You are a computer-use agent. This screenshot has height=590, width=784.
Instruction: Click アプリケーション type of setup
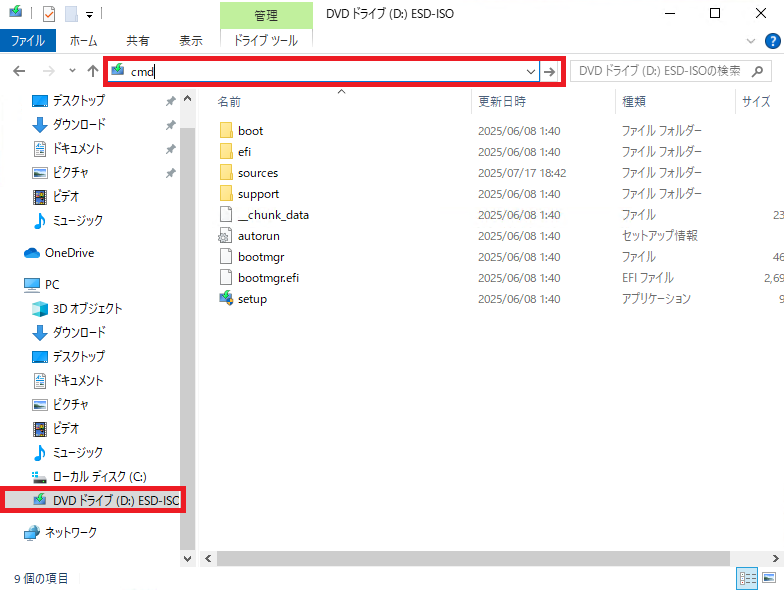click(x=656, y=298)
